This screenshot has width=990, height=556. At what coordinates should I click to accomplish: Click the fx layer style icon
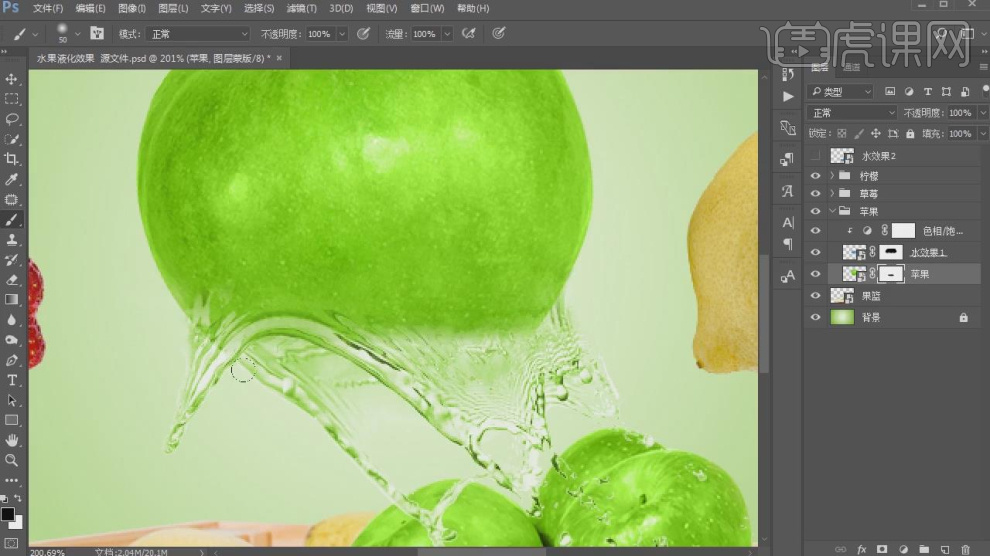tap(861, 549)
